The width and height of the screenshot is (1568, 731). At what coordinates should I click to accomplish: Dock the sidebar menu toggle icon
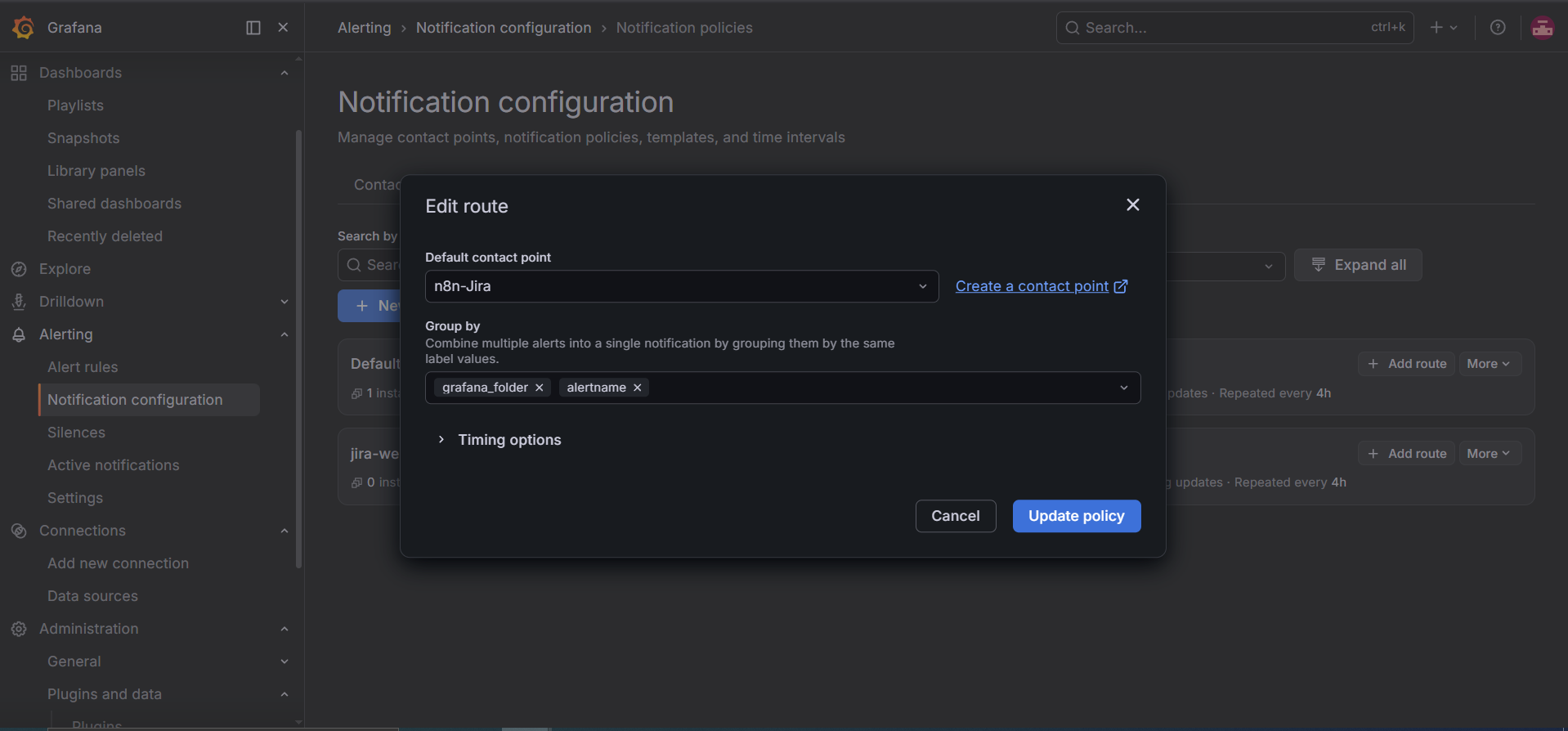tap(253, 28)
